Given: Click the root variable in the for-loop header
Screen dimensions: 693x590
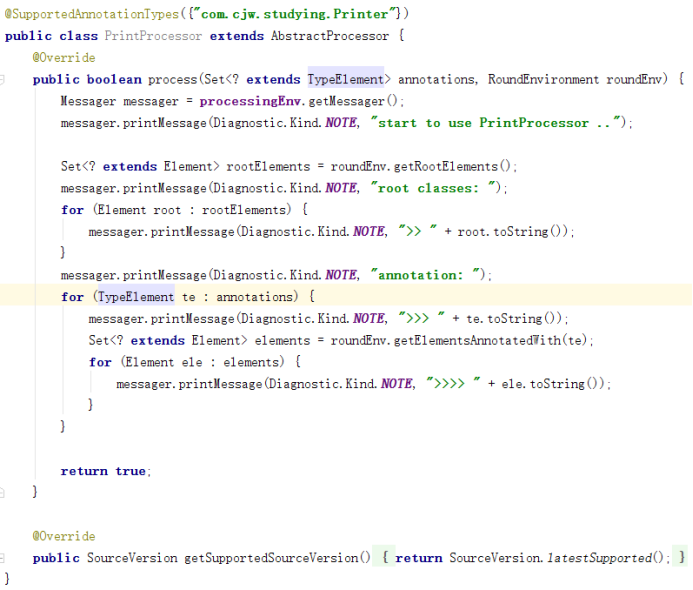Looking at the screenshot, I should (x=167, y=210).
